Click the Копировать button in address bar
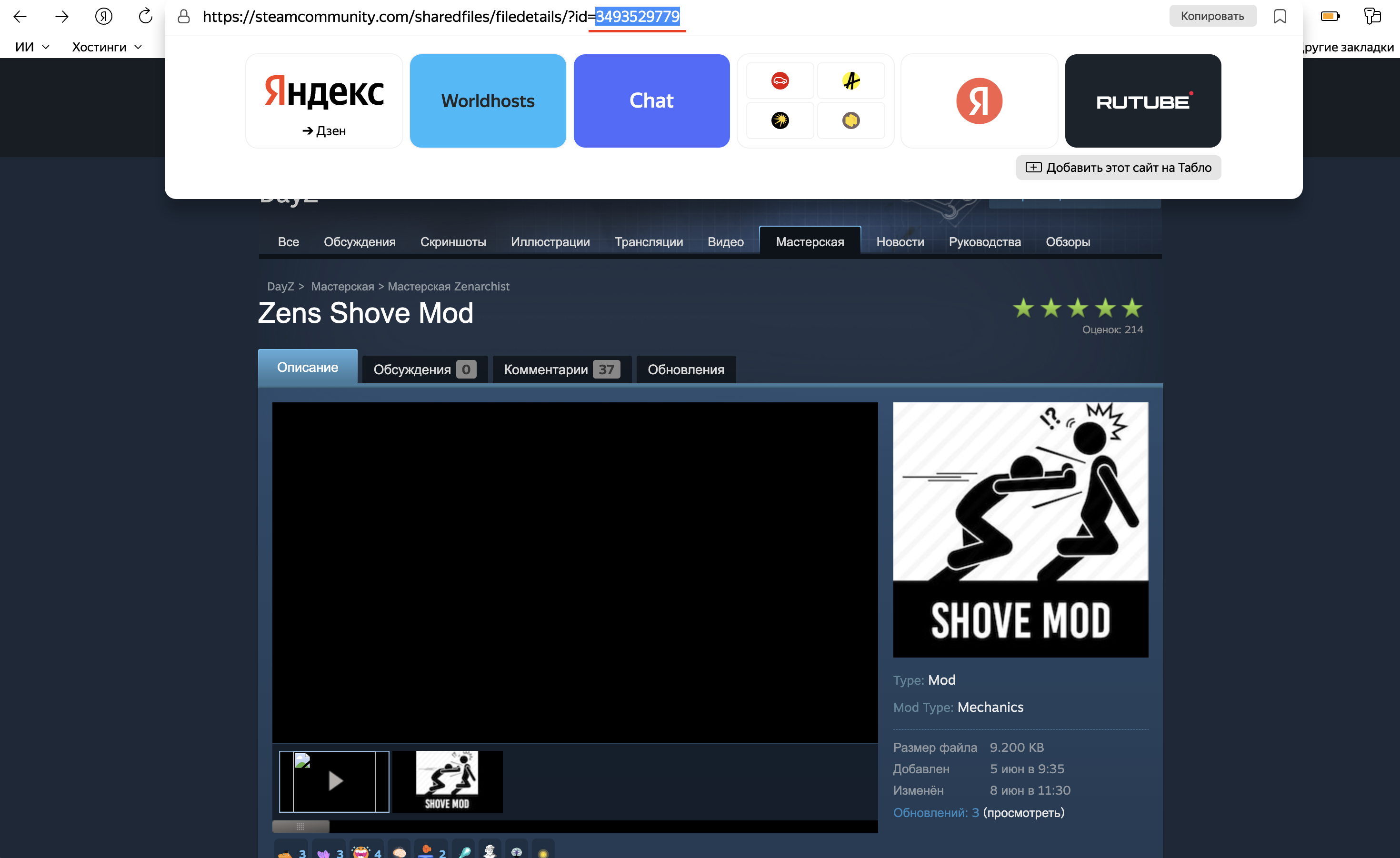Image resolution: width=1400 pixels, height=858 pixels. (x=1212, y=16)
